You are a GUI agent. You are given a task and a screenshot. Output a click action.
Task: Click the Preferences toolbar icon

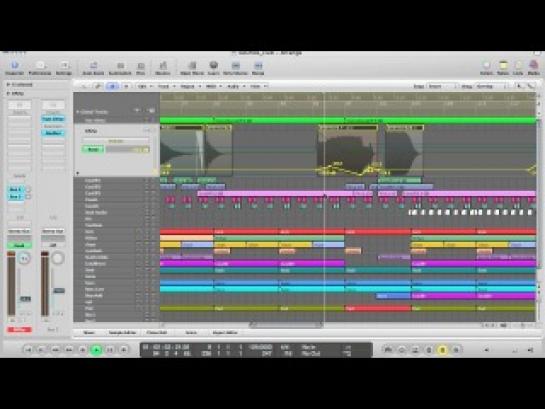[40, 68]
